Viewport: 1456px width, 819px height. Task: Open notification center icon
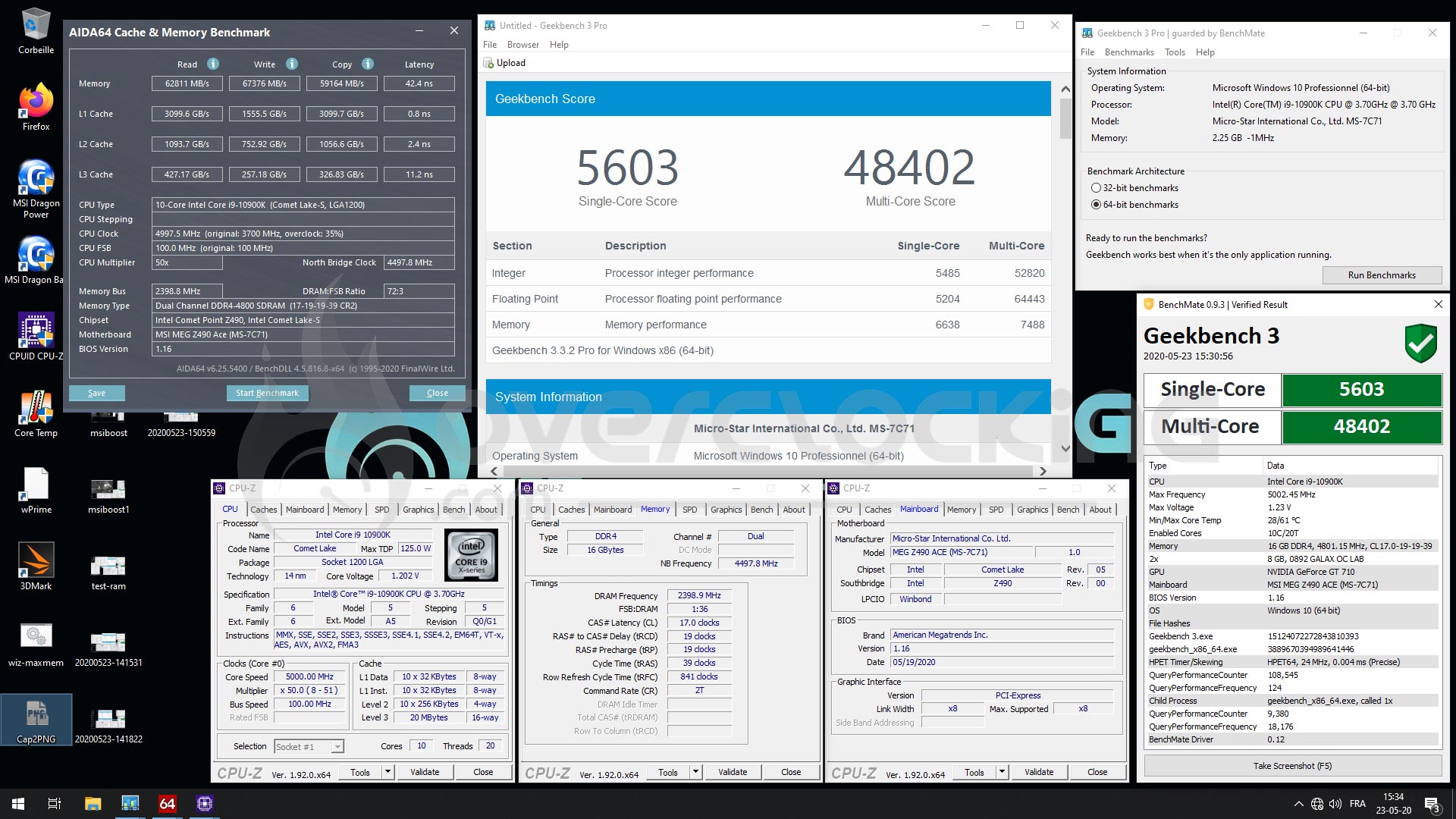coord(1432,804)
